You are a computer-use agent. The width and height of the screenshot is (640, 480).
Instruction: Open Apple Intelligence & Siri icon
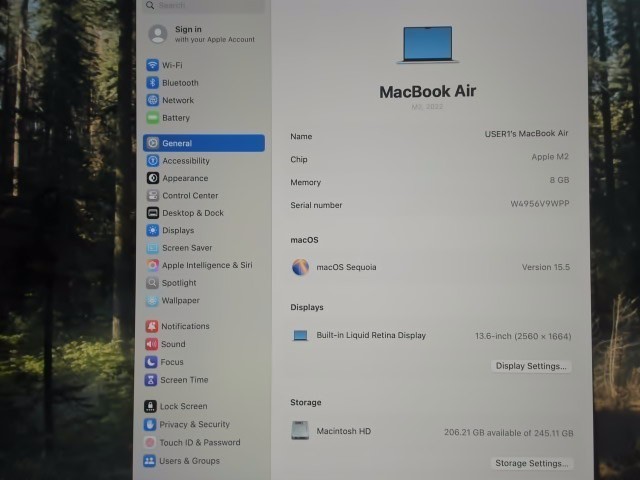152,265
